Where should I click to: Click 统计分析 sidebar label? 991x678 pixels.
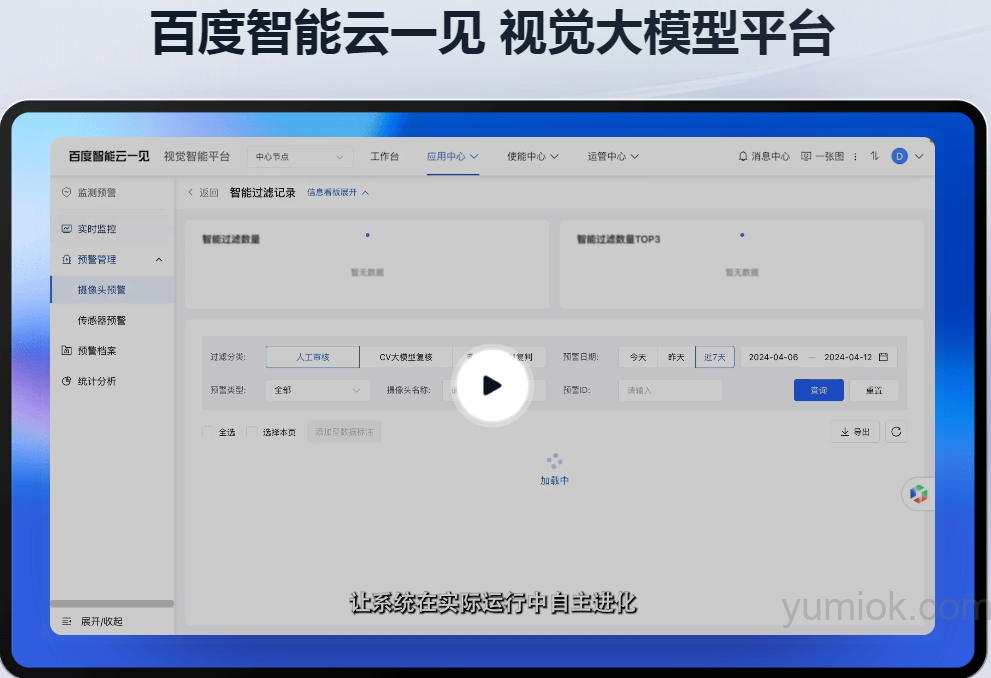[x=97, y=381]
